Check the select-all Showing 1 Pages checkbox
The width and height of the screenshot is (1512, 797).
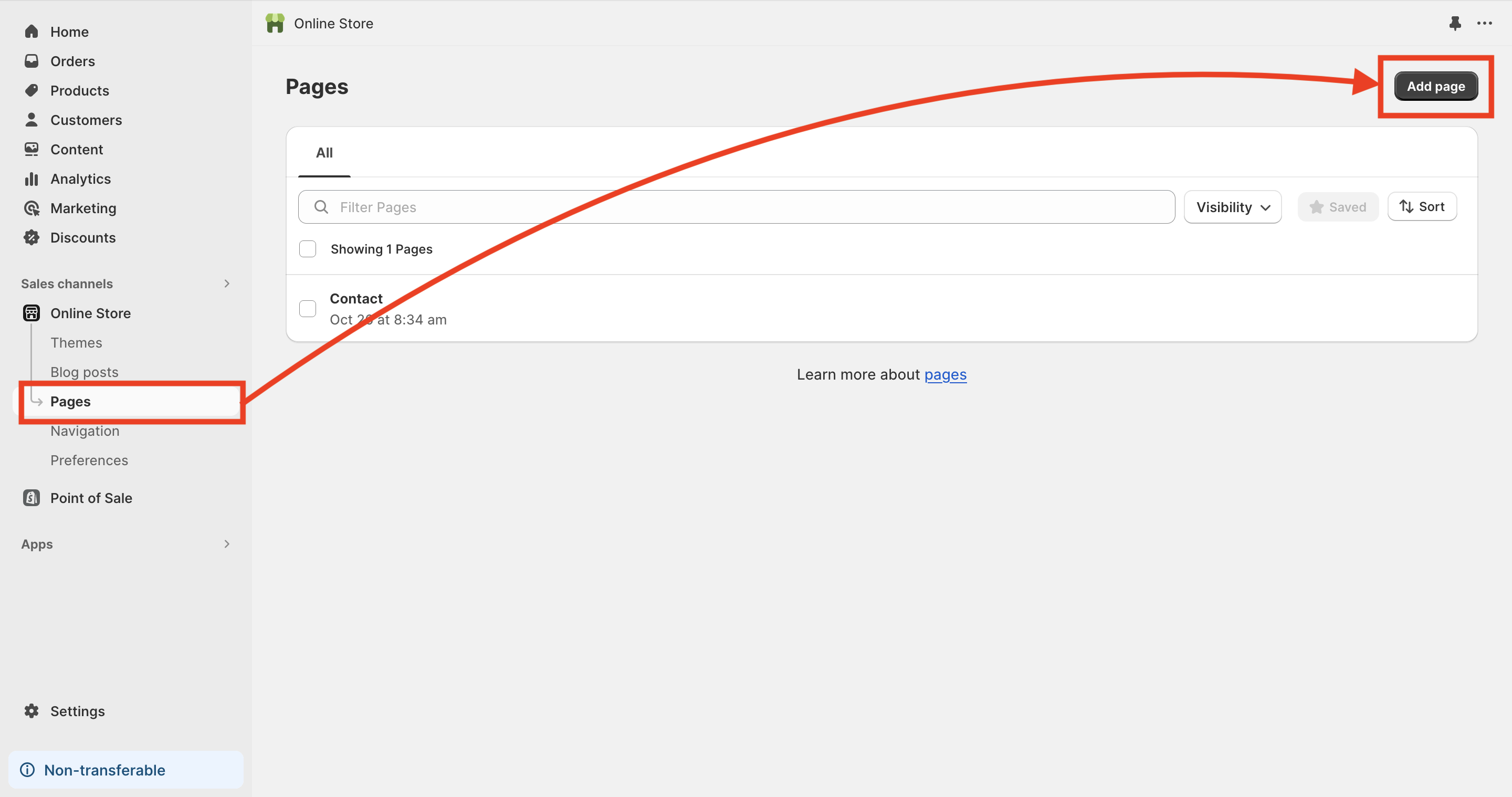pyautogui.click(x=308, y=249)
